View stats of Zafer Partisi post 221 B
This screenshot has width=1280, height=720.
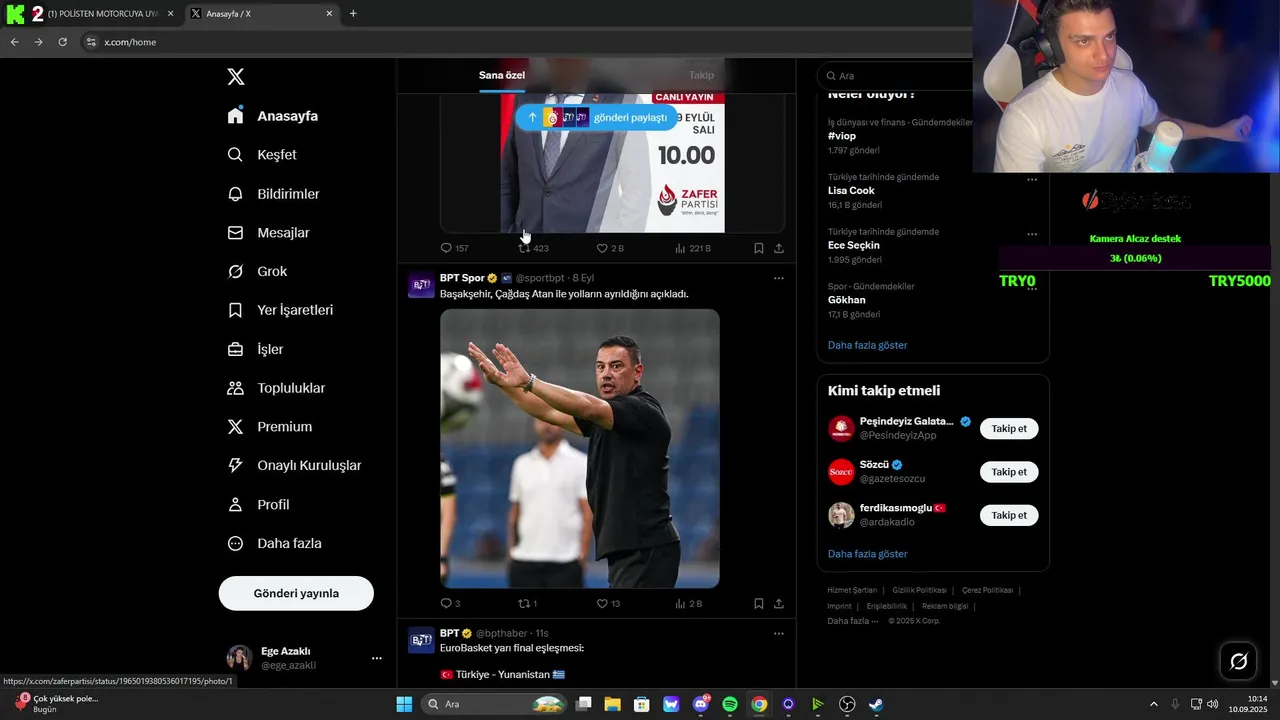(x=692, y=248)
